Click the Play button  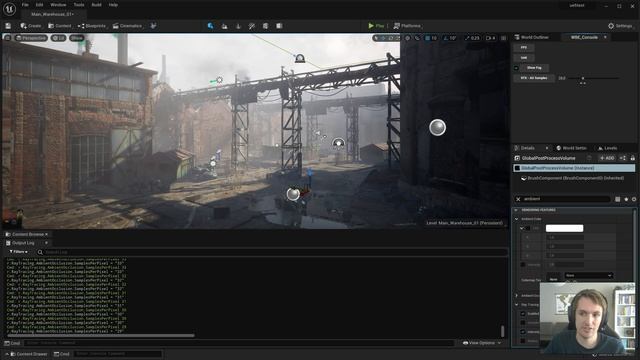pos(376,26)
